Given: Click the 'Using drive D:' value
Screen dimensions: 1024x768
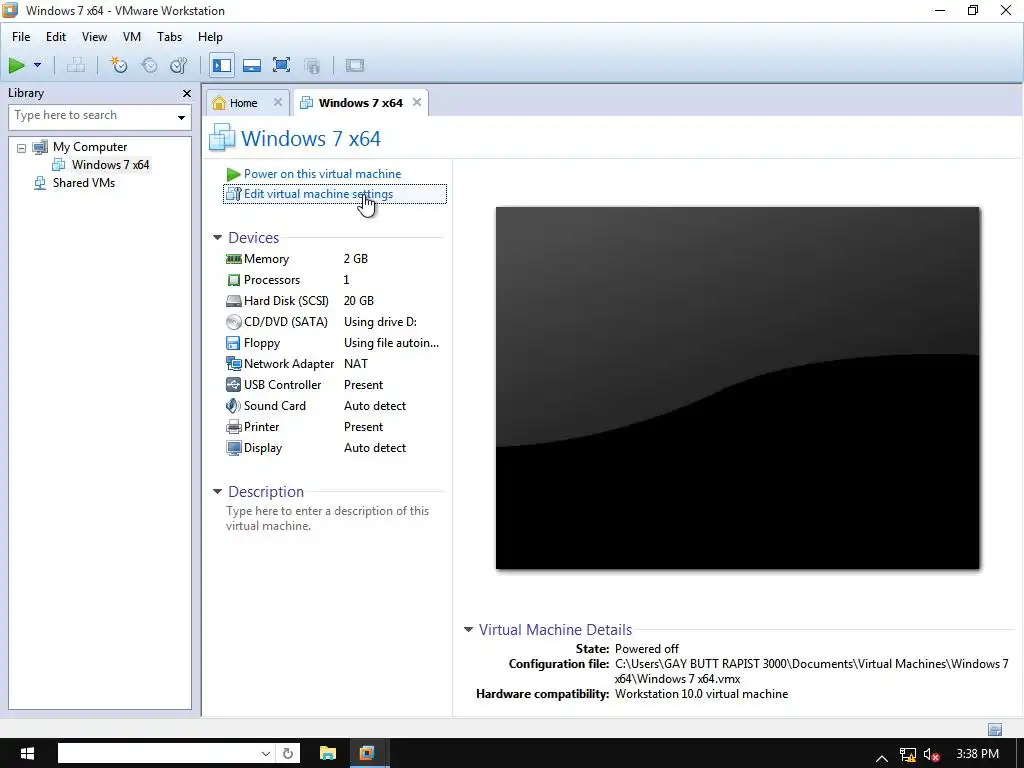Looking at the screenshot, I should (x=380, y=322).
